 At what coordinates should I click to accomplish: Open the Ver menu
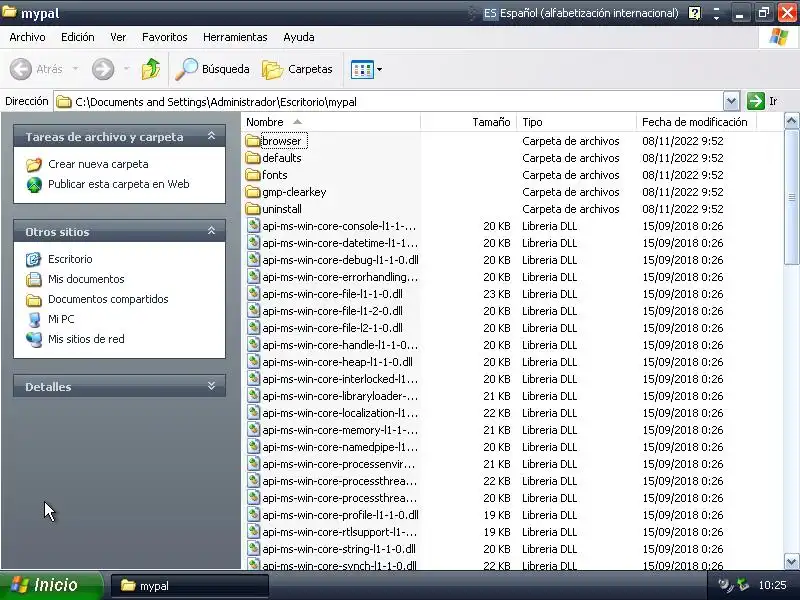click(x=118, y=37)
